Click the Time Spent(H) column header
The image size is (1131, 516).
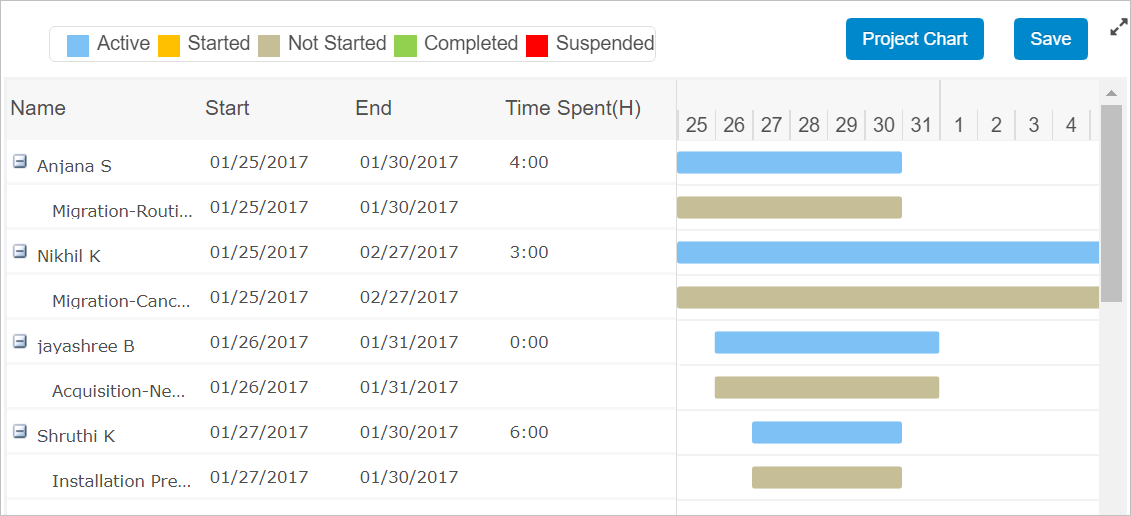(573, 108)
